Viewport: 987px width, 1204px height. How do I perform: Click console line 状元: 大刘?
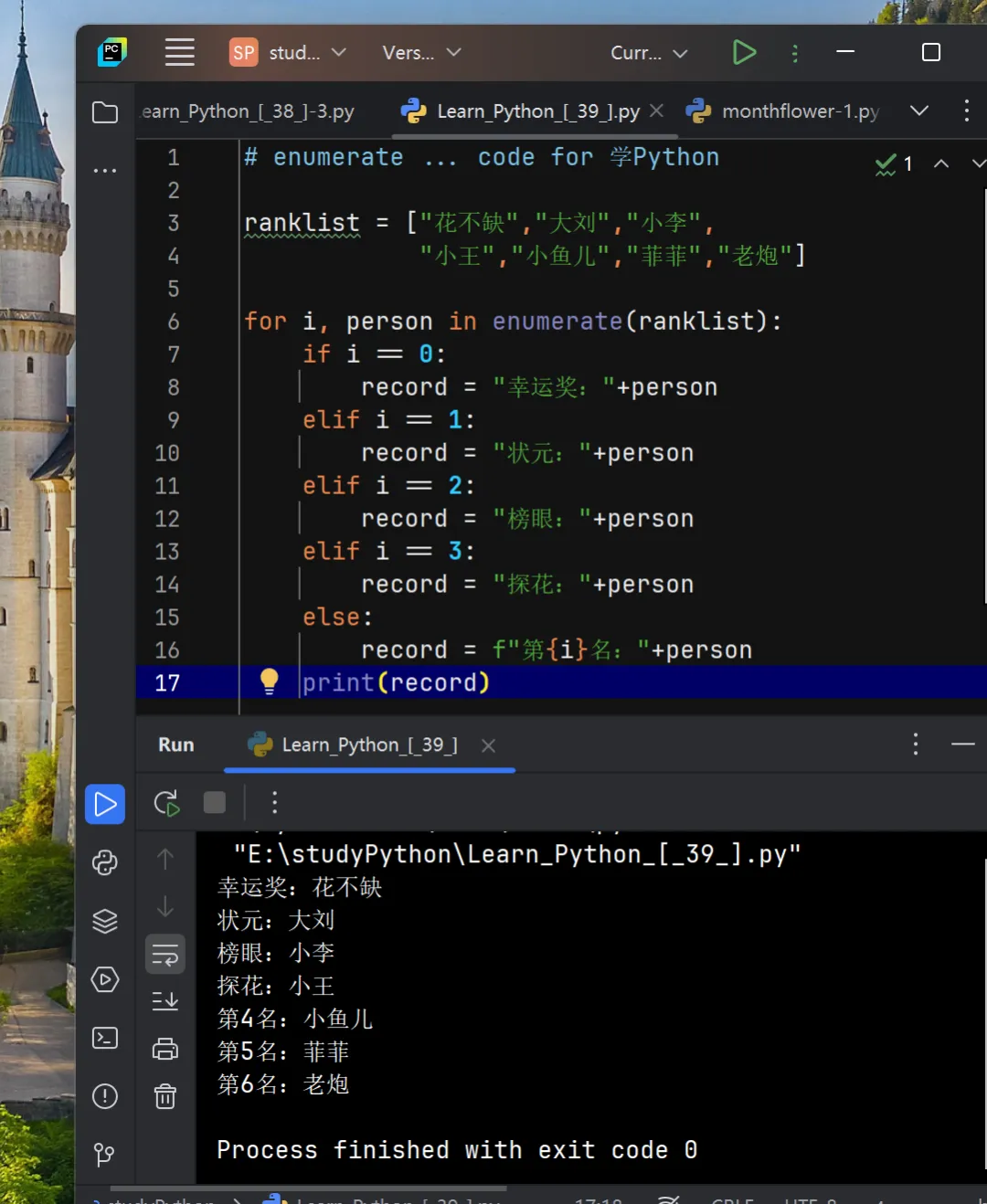click(x=276, y=921)
